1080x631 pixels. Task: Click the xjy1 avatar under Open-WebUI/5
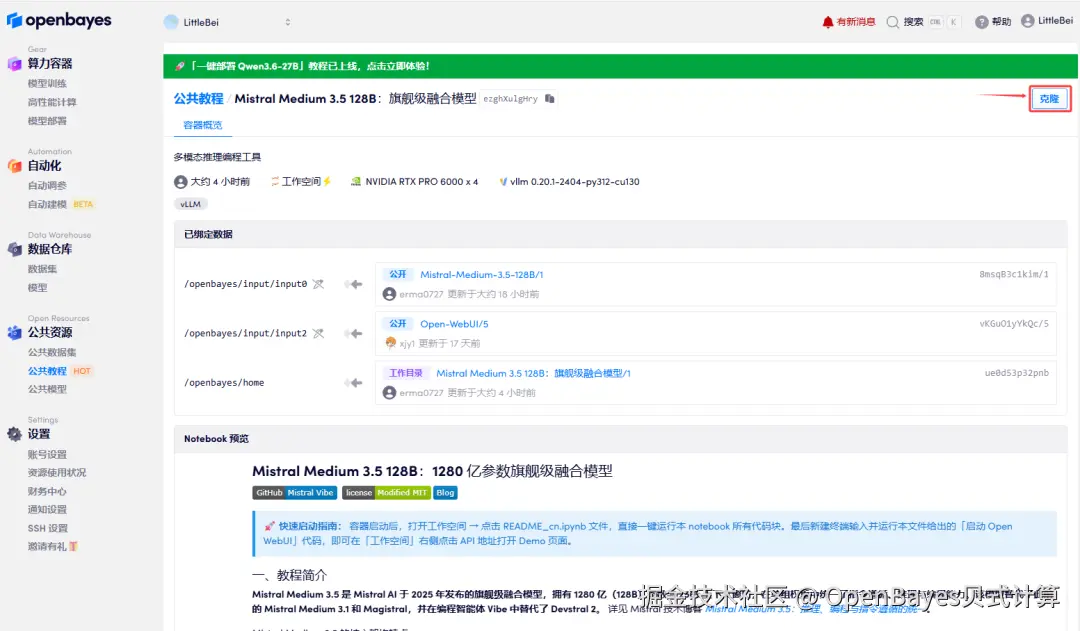pos(391,343)
